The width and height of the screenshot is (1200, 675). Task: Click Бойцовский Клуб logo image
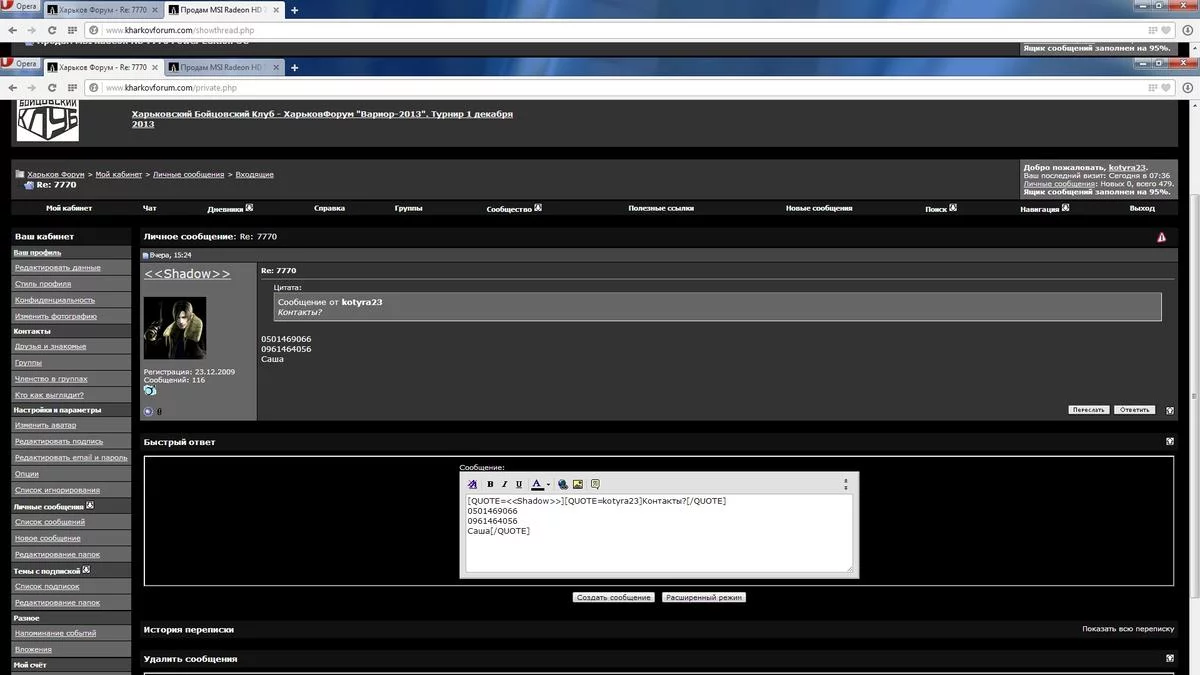47,120
